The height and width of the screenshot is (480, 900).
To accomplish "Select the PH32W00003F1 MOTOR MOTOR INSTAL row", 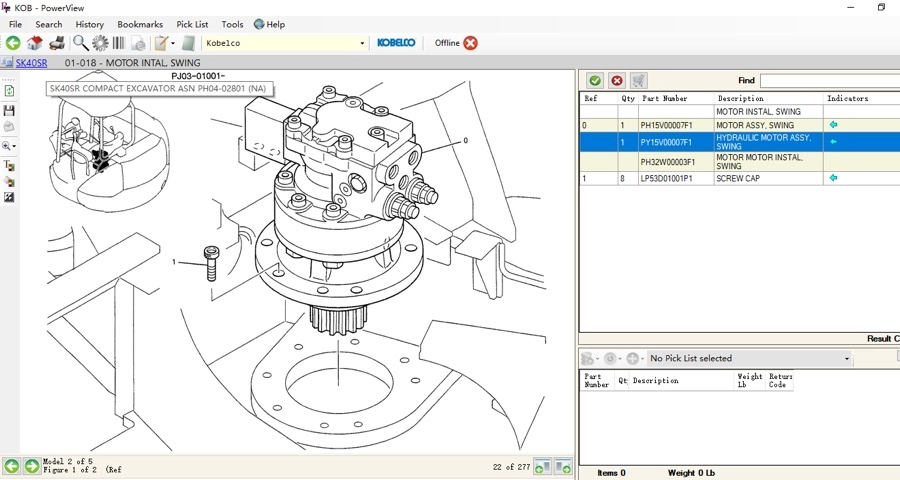I will pyautogui.click(x=740, y=161).
